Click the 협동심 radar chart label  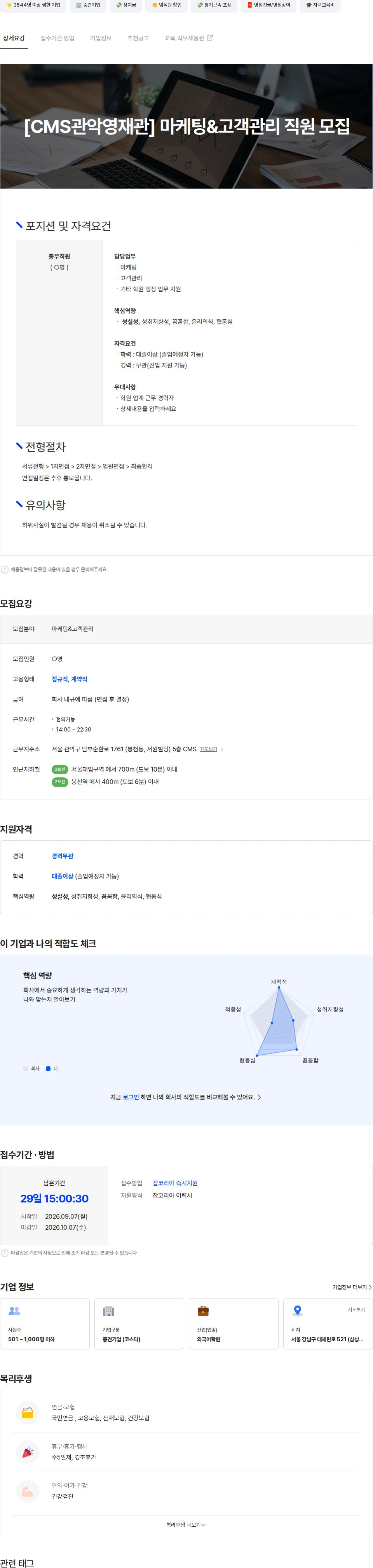tap(247, 1060)
